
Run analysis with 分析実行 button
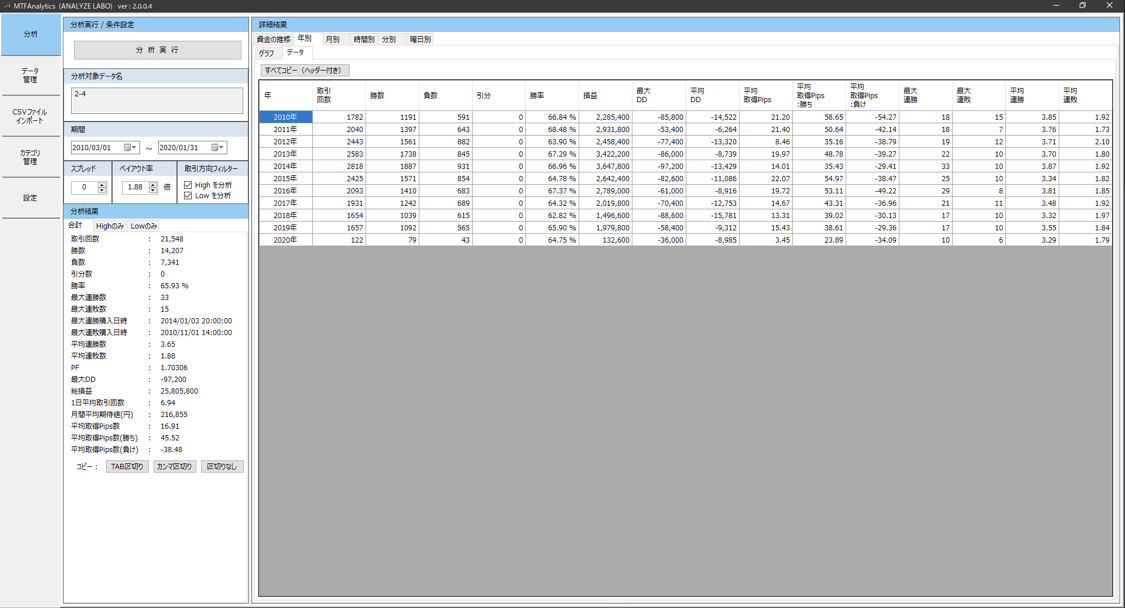[x=157, y=50]
